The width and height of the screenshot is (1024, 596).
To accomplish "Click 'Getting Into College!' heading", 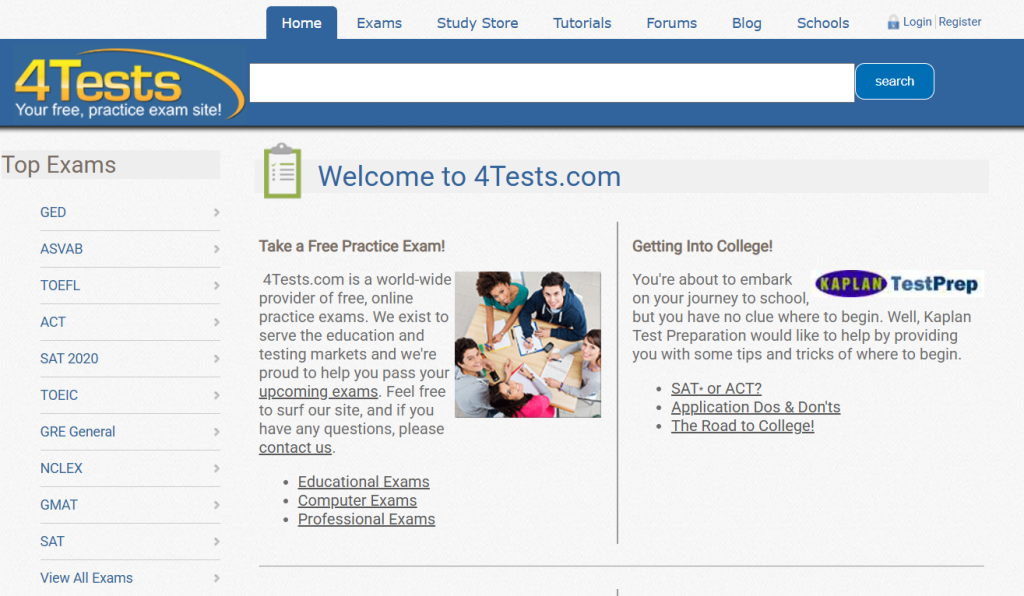I will click(x=702, y=246).
